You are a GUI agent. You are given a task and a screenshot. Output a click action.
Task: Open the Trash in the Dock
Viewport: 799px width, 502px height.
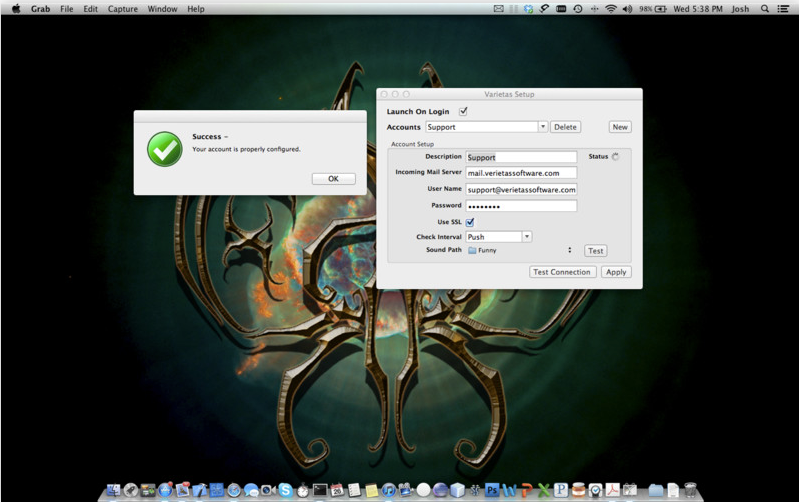click(x=690, y=490)
